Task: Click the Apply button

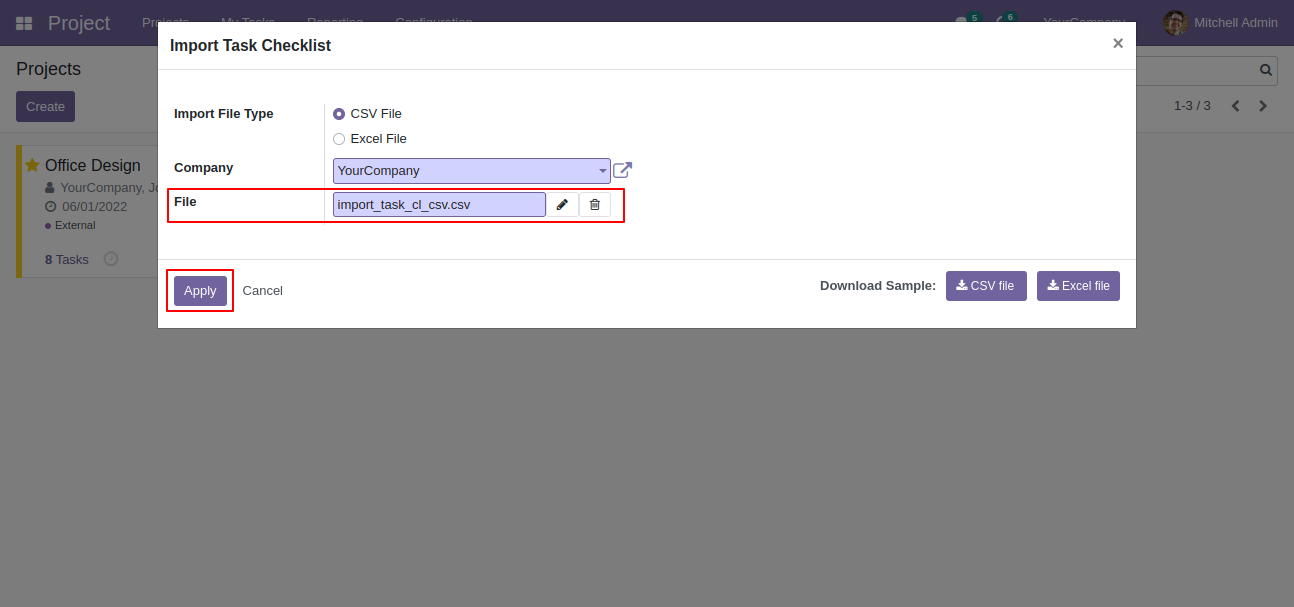Action: pos(200,291)
